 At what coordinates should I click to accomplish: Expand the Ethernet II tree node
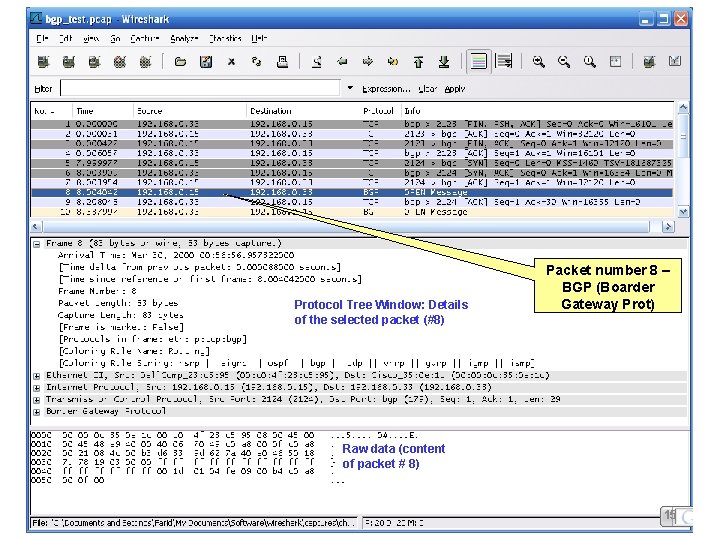(x=37, y=376)
